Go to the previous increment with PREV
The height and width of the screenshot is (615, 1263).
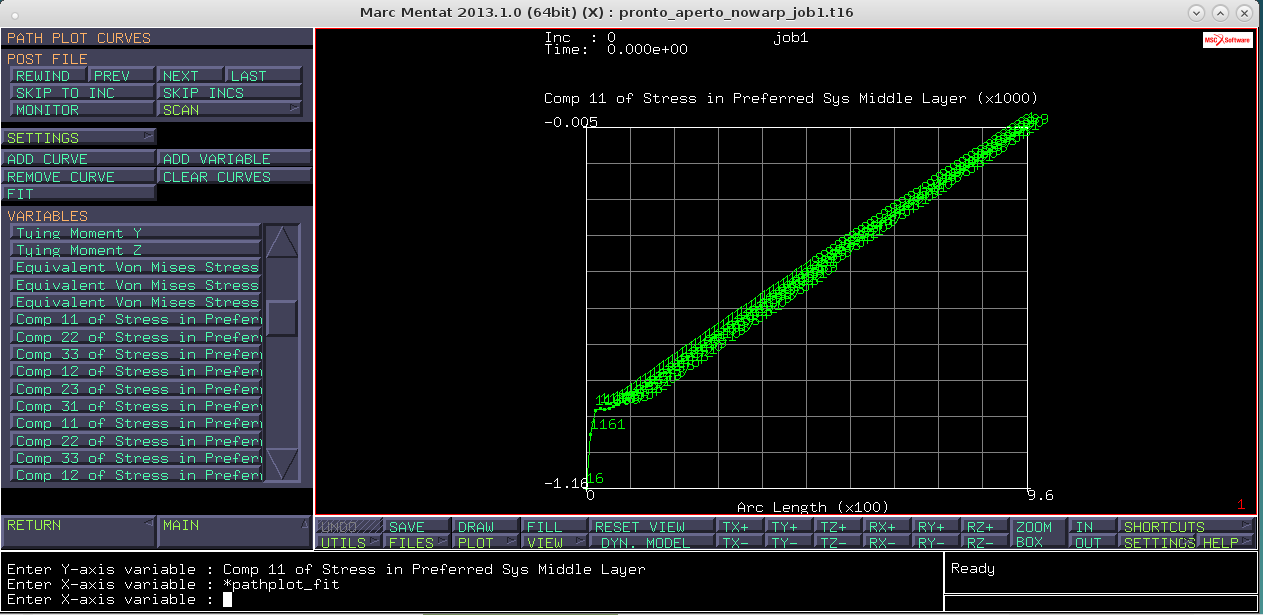123,75
